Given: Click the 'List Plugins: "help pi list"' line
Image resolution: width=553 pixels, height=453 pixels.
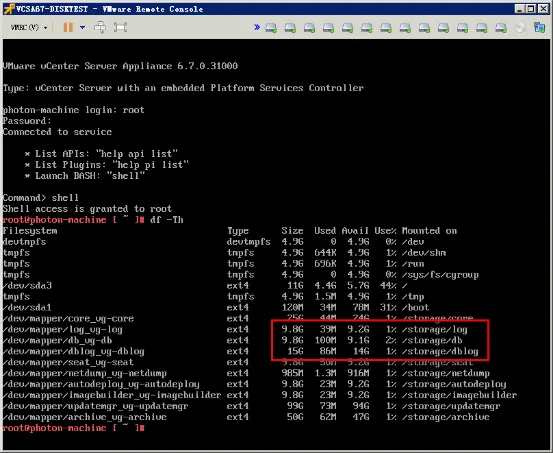Looking at the screenshot, I should [x=107, y=165].
